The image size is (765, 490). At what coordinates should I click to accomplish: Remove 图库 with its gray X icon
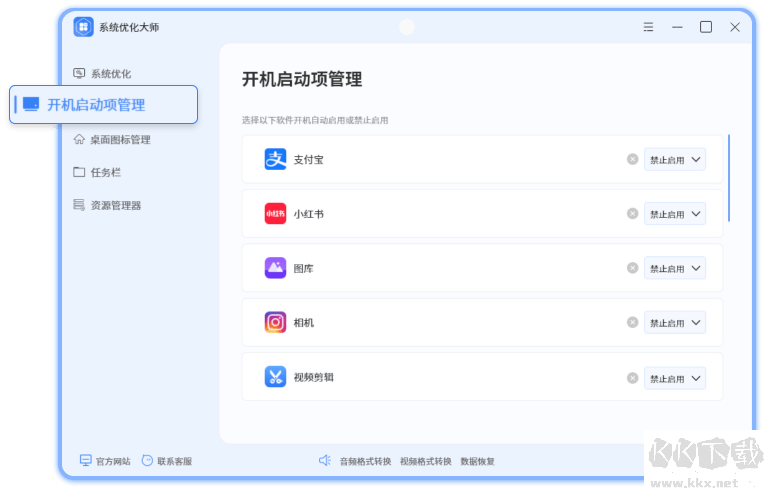pyautogui.click(x=632, y=268)
